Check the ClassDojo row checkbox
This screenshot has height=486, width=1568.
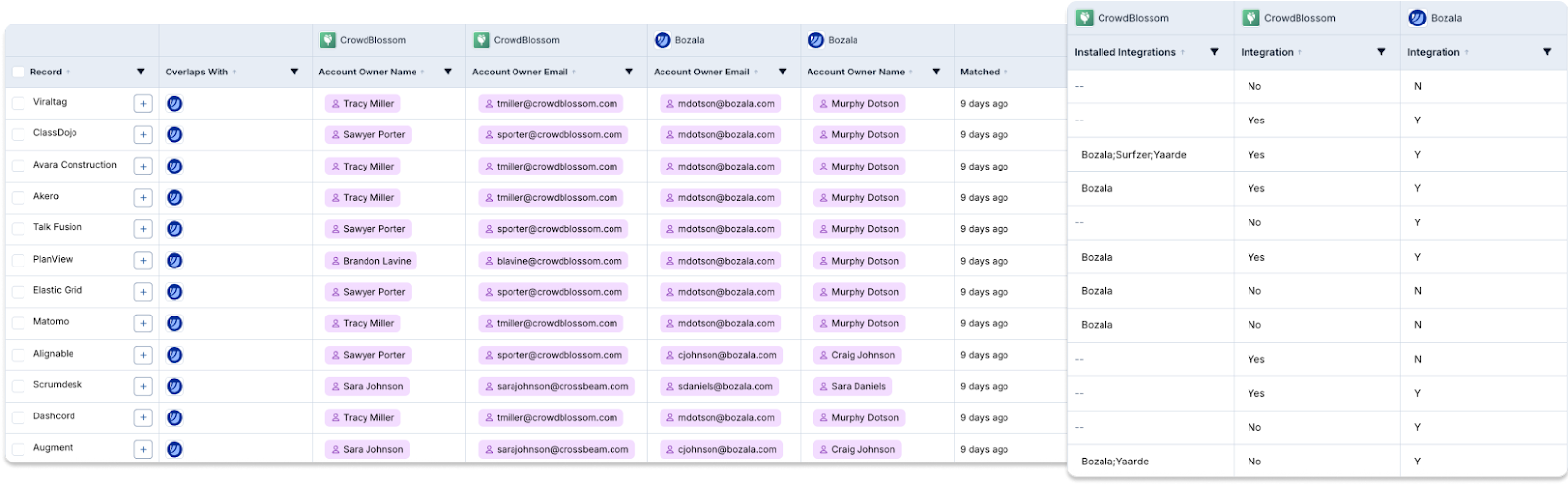[x=18, y=134]
